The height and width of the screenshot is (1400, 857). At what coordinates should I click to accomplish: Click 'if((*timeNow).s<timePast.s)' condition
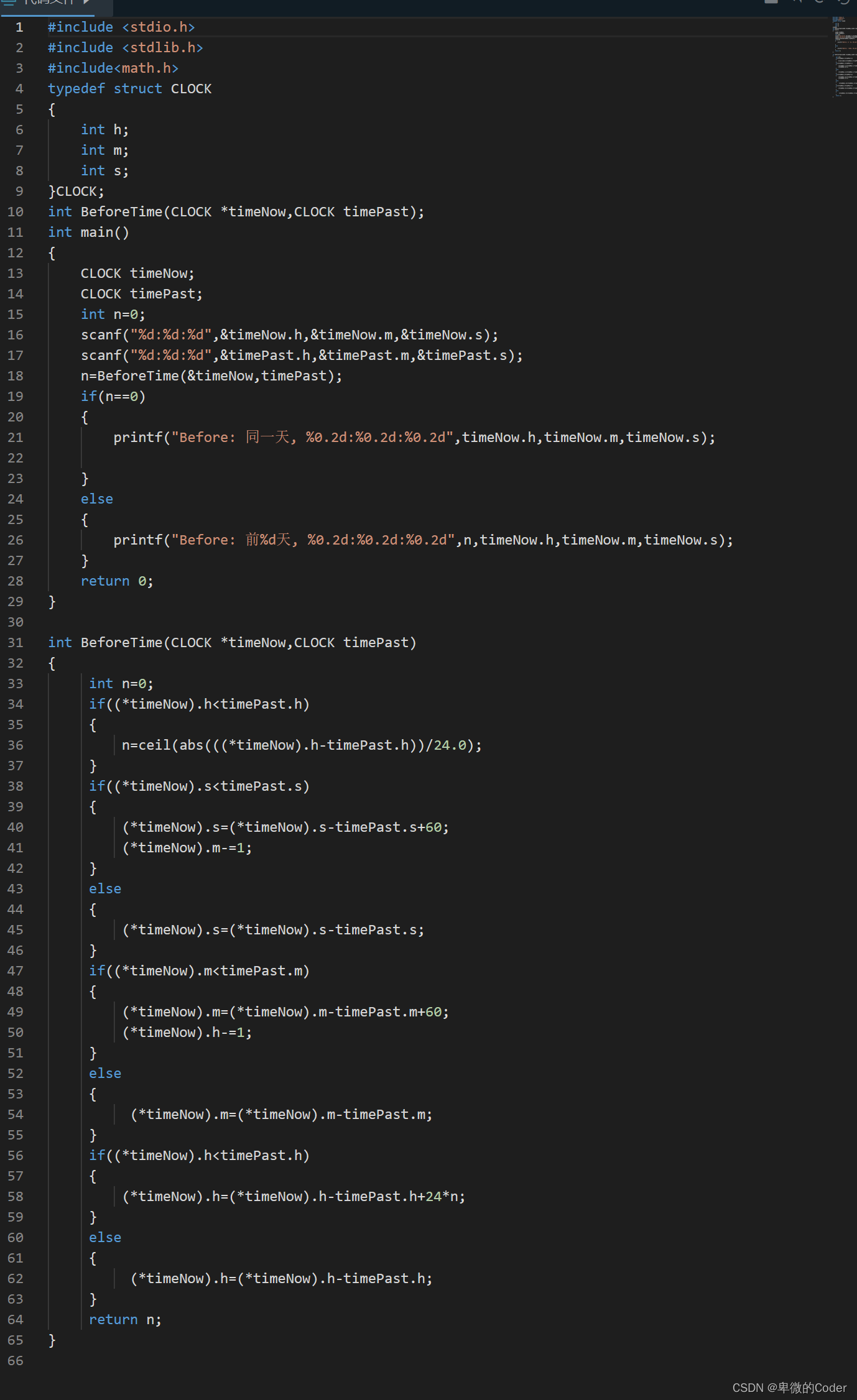click(x=199, y=786)
